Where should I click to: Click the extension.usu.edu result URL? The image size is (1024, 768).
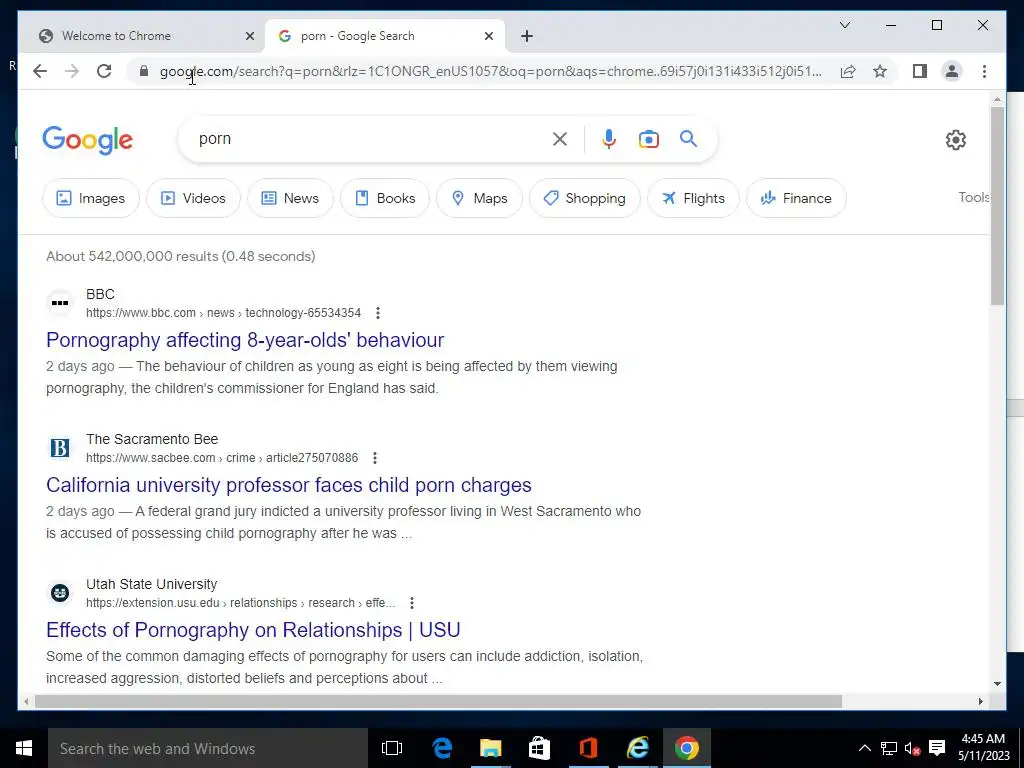[x=240, y=603]
